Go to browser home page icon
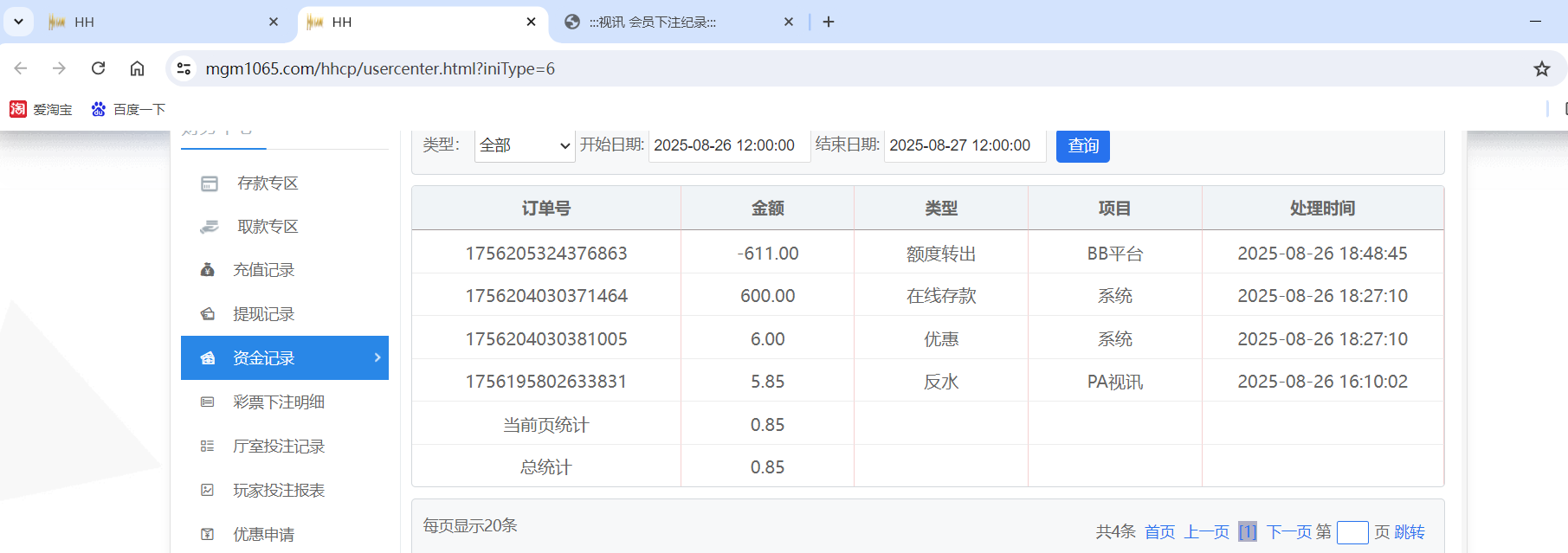Screen dimensions: 1568x553 coord(137,68)
